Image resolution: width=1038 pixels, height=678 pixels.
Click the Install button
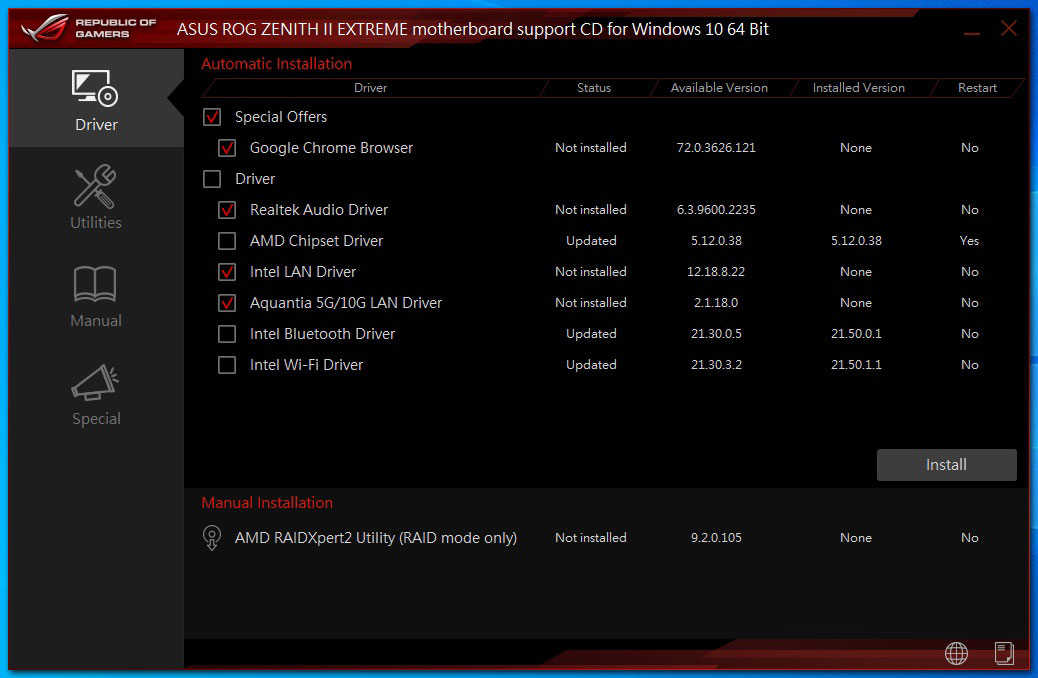947,465
